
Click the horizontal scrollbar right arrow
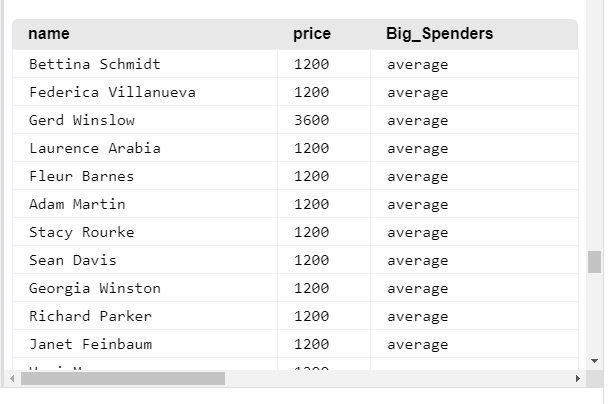577,378
